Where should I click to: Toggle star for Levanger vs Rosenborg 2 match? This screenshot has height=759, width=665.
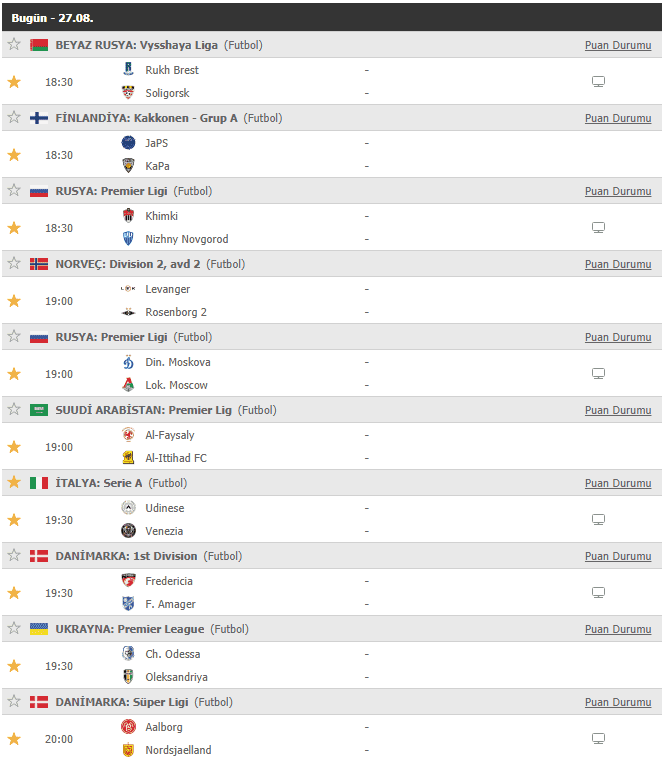14,301
